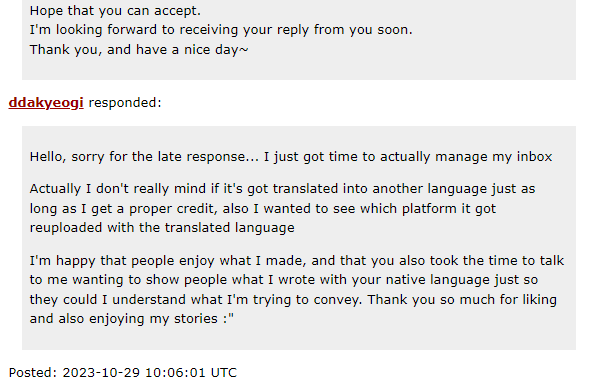Click the 'looking forward to receiving your reply' line
The image size is (594, 383).
221,30
